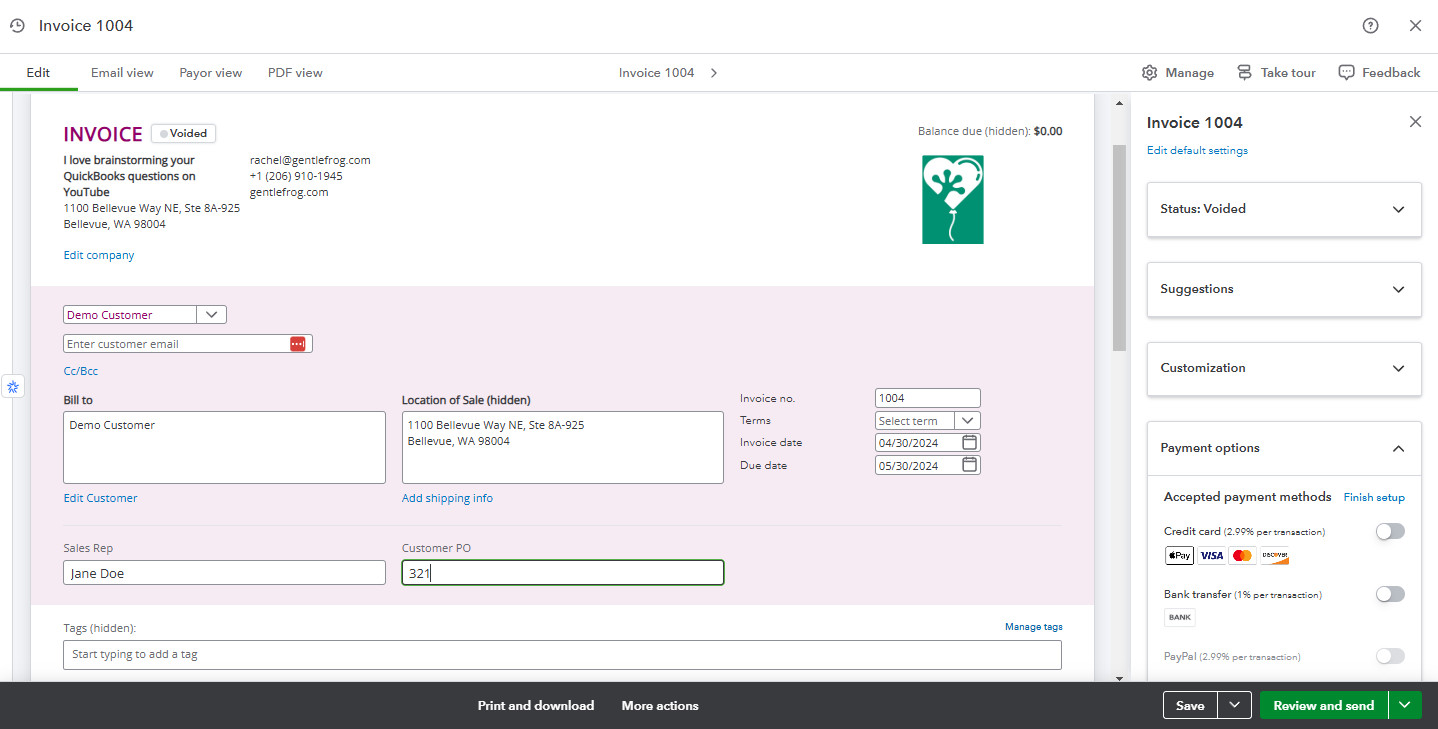Click the sparkle assistant icon on left edge
Viewport: 1438px width, 729px height.
[13, 386]
